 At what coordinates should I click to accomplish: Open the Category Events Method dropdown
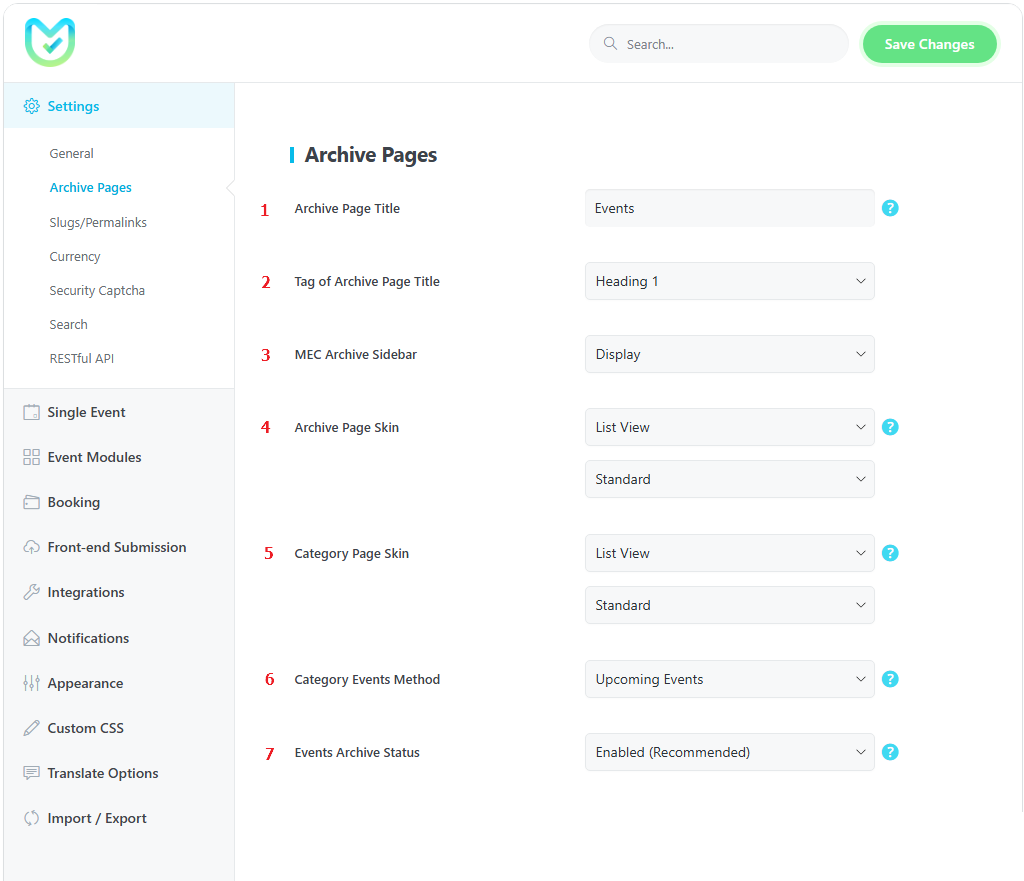[729, 679]
